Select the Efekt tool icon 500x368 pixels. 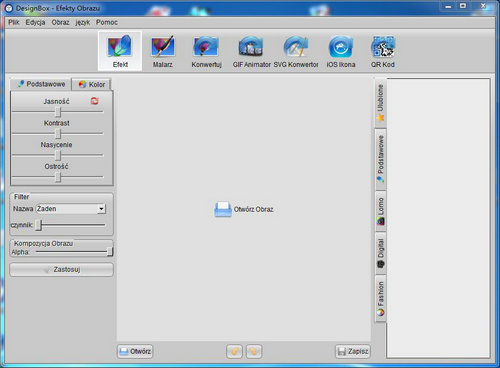tap(120, 51)
